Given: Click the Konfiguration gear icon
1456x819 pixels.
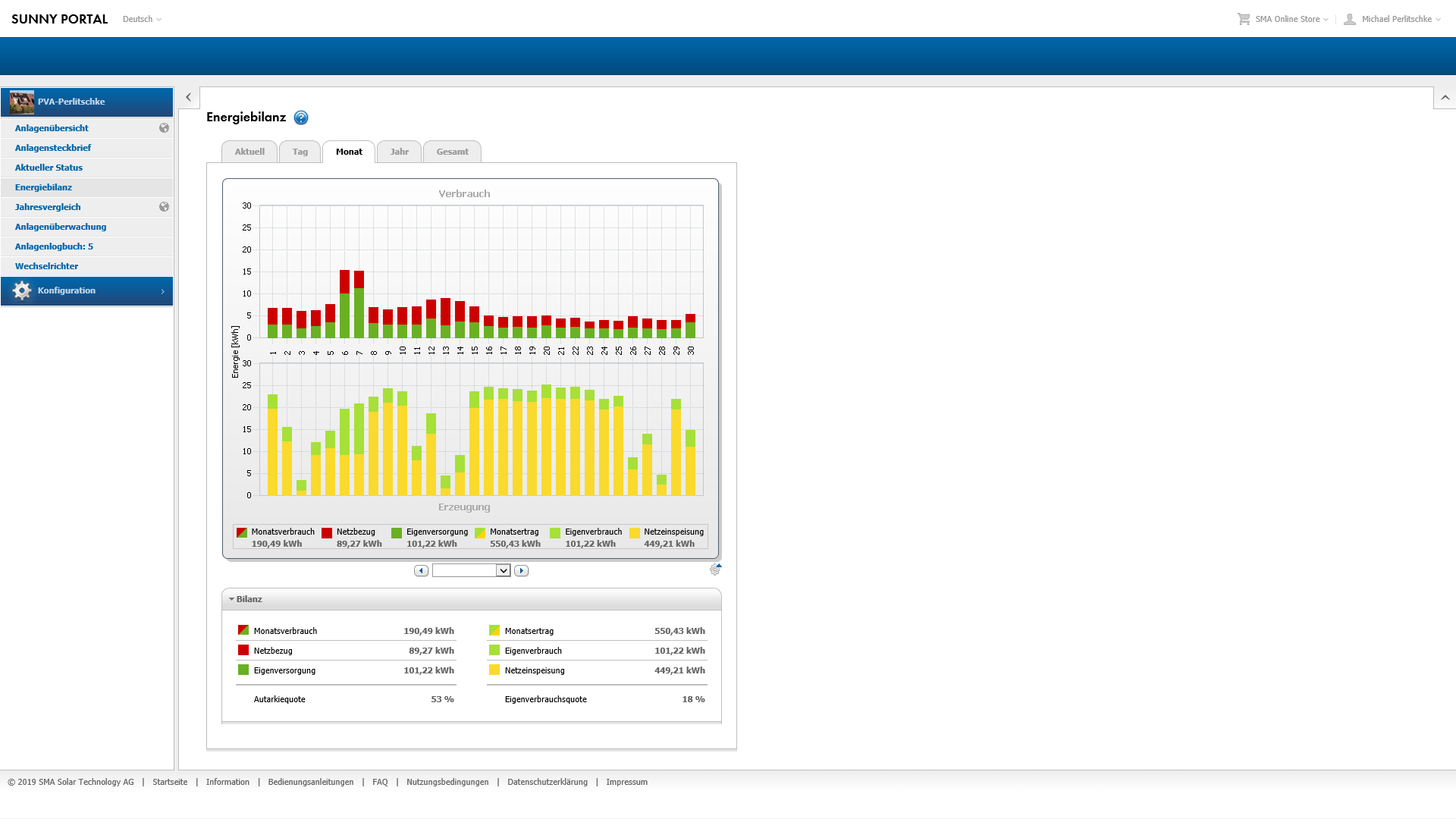Looking at the screenshot, I should coord(22,291).
